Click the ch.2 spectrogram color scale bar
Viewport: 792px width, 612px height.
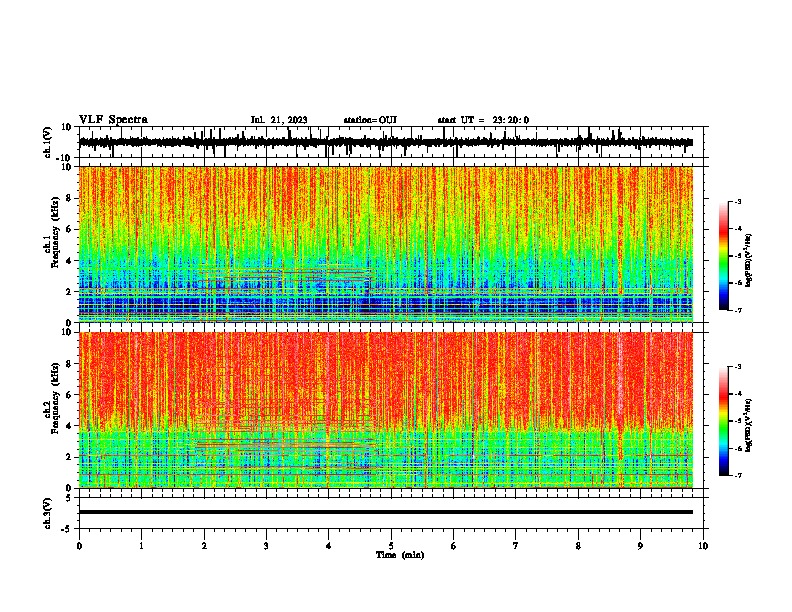[x=723, y=421]
